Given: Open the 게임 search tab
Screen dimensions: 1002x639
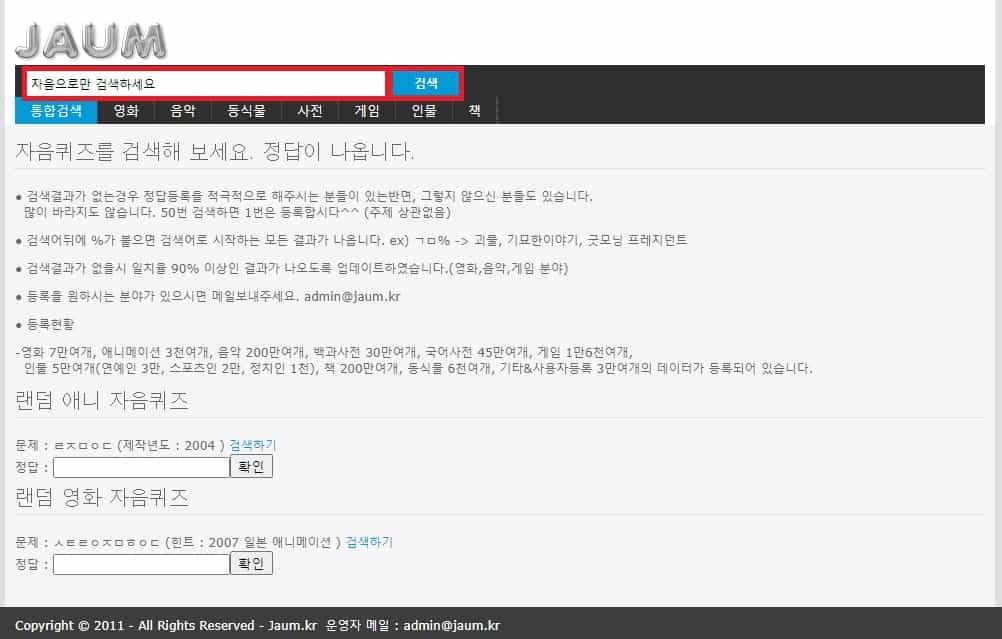Looking at the screenshot, I should (366, 111).
